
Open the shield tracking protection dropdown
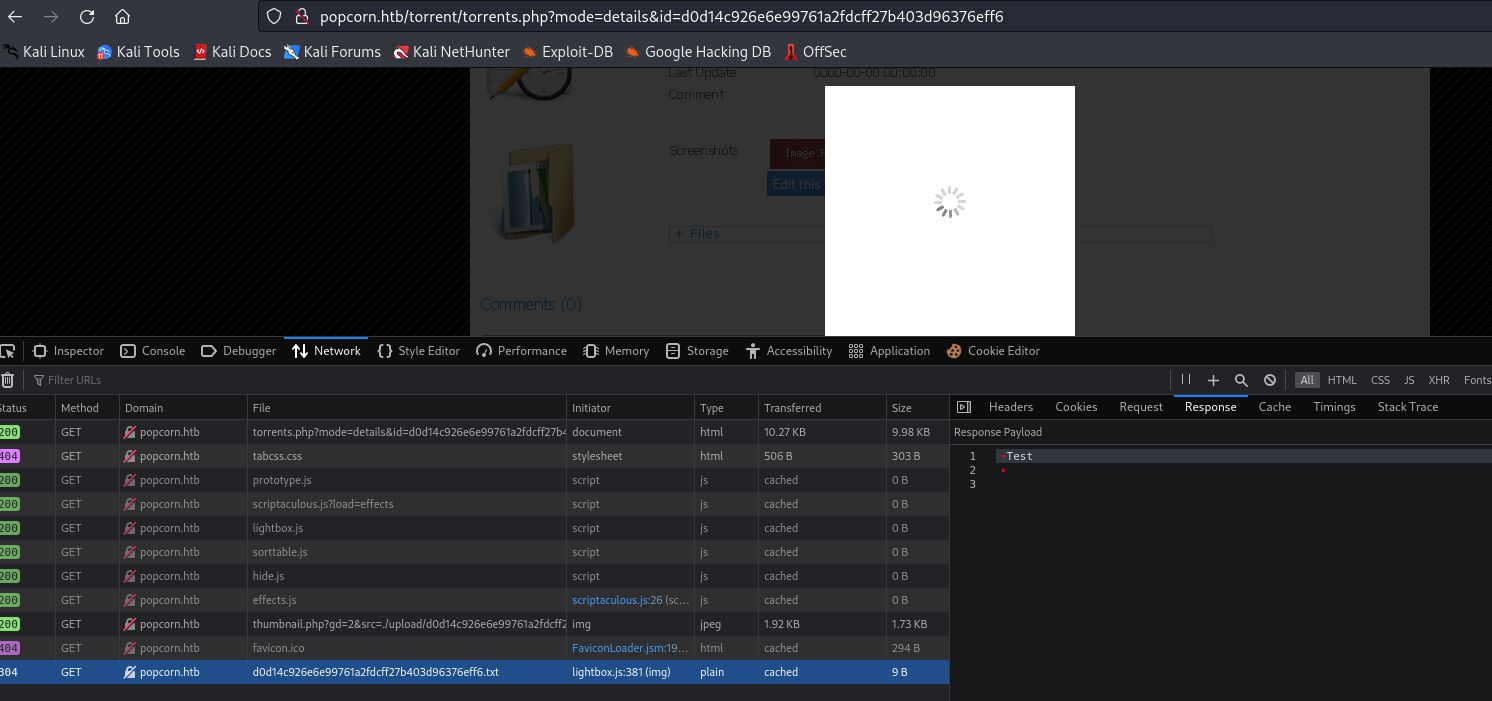pyautogui.click(x=273, y=16)
